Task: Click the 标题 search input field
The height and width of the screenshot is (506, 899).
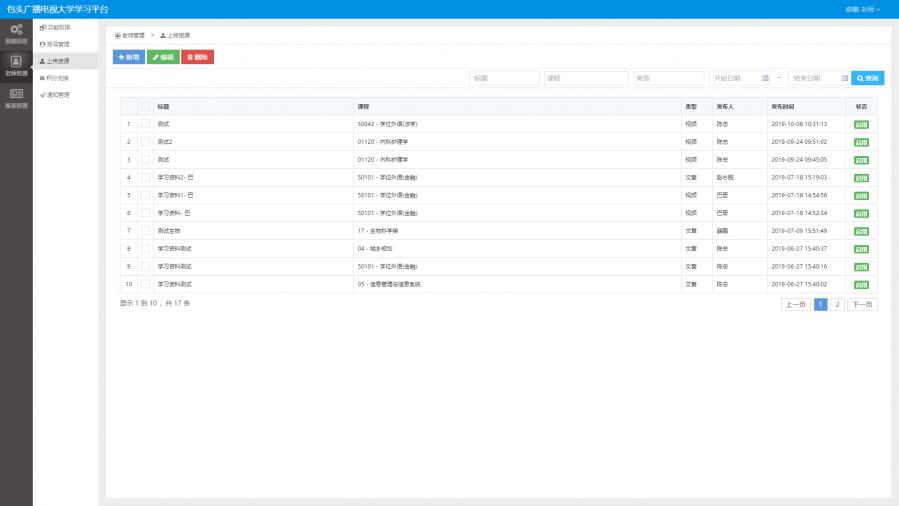Action: click(x=504, y=78)
